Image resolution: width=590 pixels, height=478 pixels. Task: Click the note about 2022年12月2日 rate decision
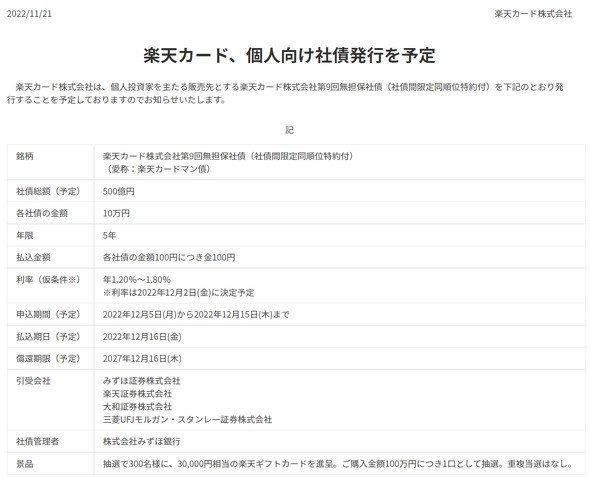(179, 292)
